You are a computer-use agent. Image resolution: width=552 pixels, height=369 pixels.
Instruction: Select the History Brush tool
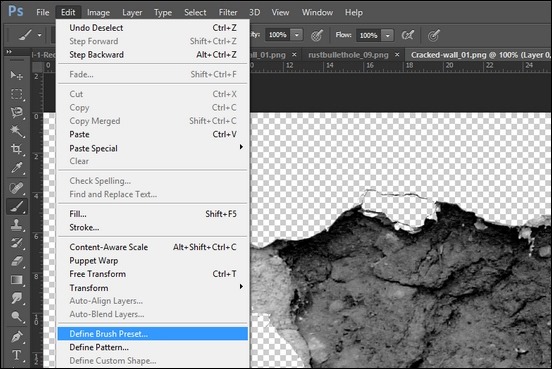16,243
